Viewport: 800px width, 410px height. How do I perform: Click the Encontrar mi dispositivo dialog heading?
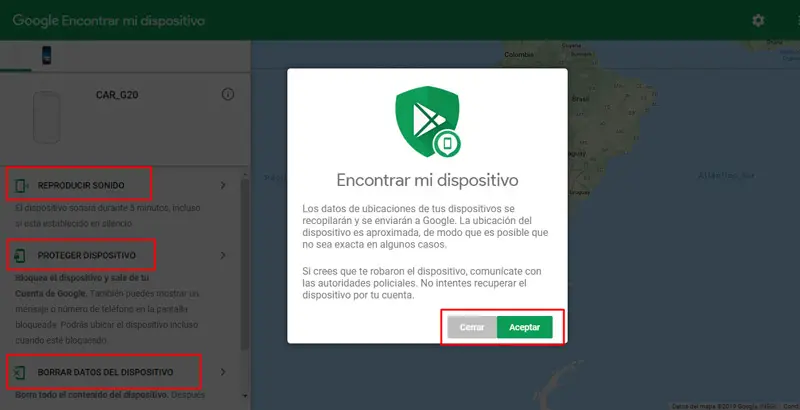pyautogui.click(x=428, y=180)
